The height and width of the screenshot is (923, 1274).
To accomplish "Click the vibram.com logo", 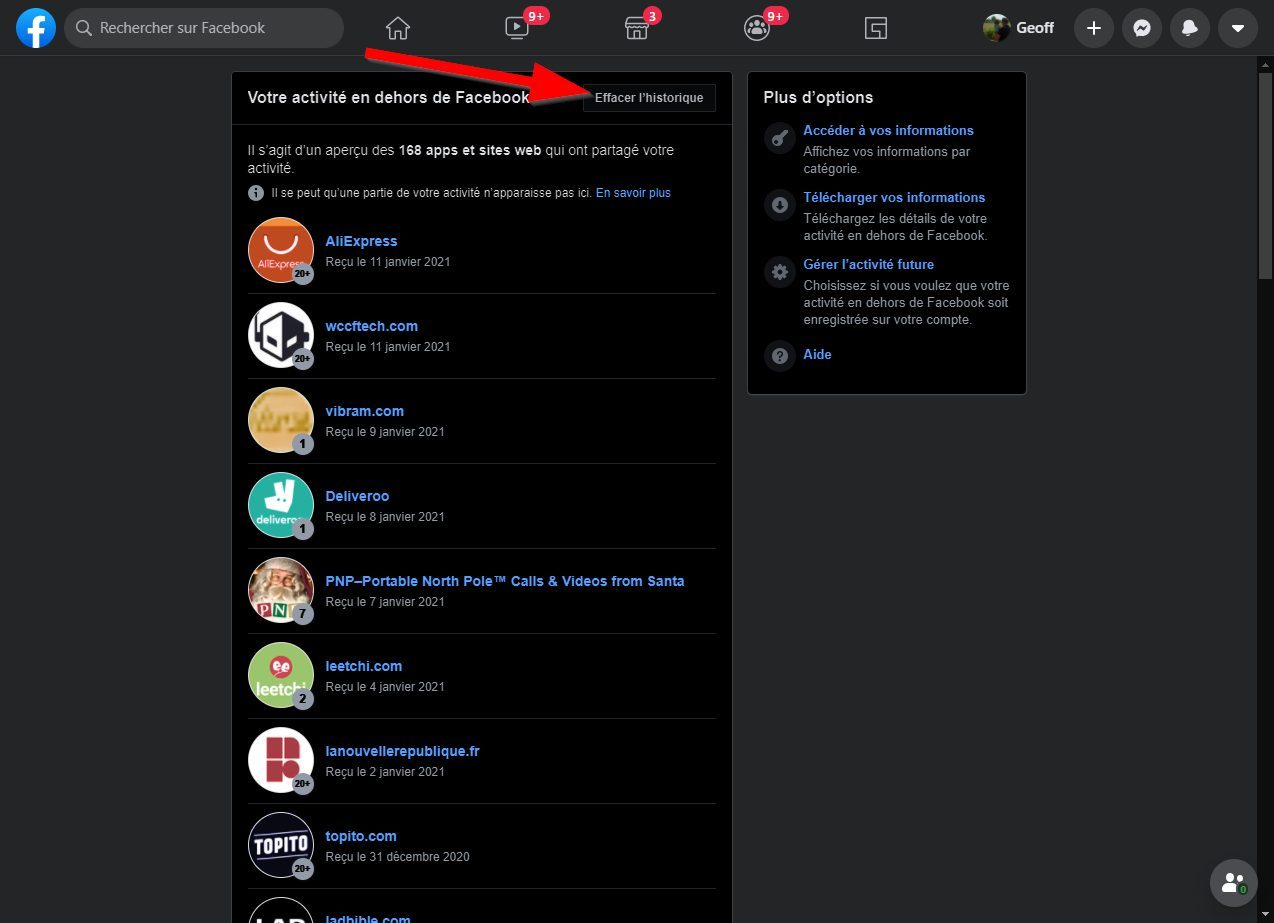I will pyautogui.click(x=281, y=420).
